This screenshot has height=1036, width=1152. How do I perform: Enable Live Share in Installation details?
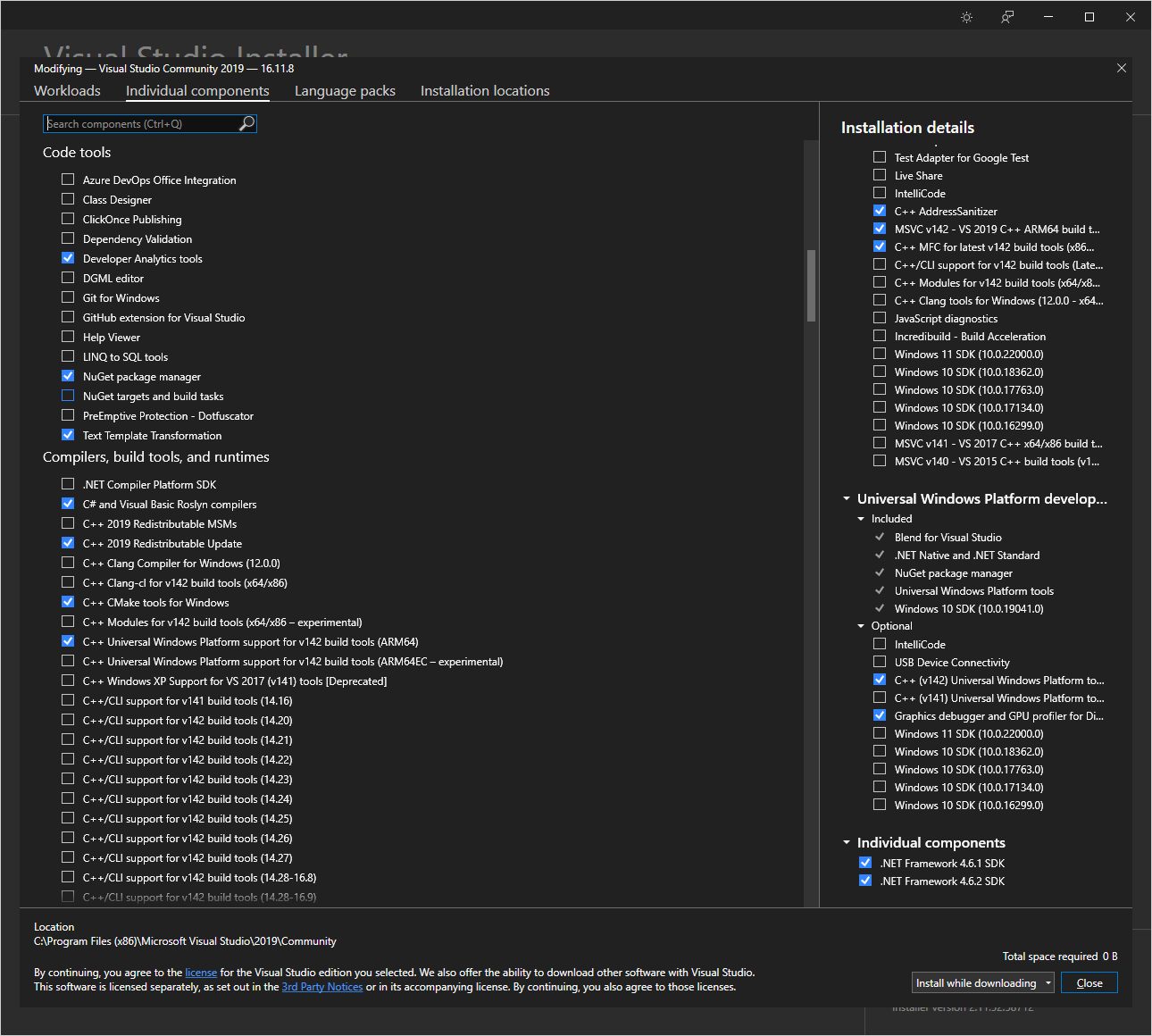pos(880,175)
